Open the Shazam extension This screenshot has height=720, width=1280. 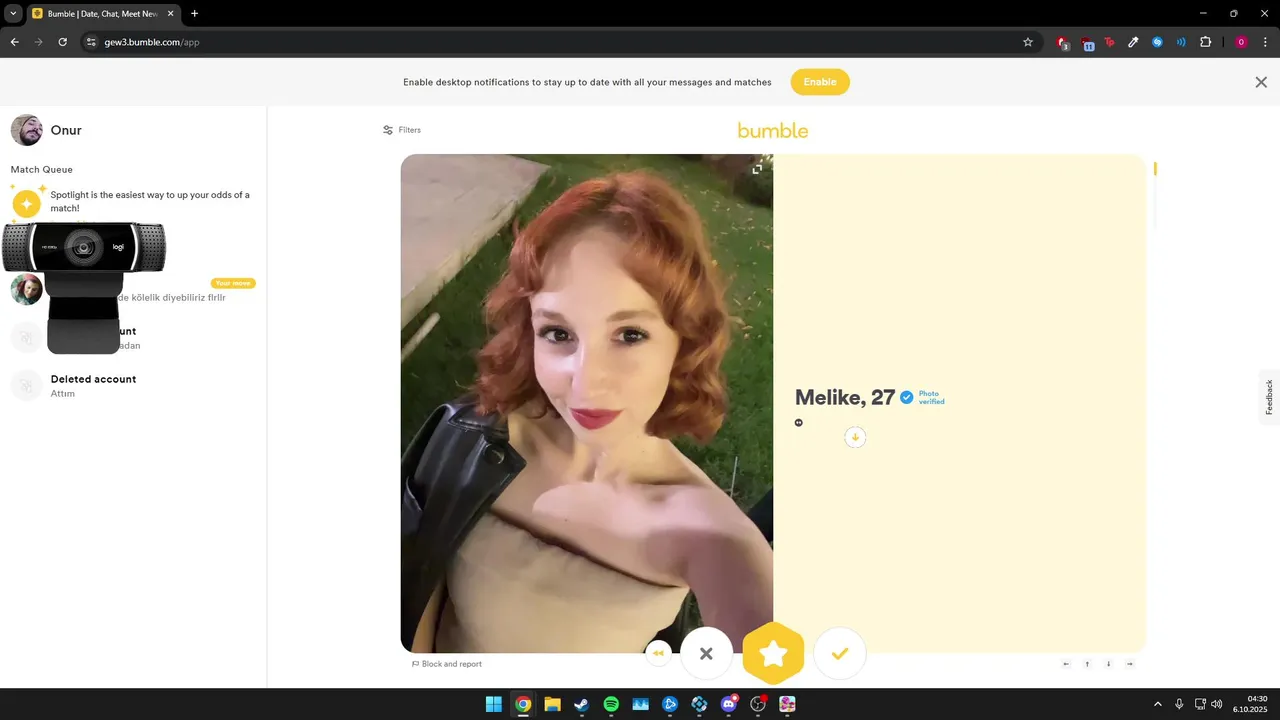(1157, 42)
